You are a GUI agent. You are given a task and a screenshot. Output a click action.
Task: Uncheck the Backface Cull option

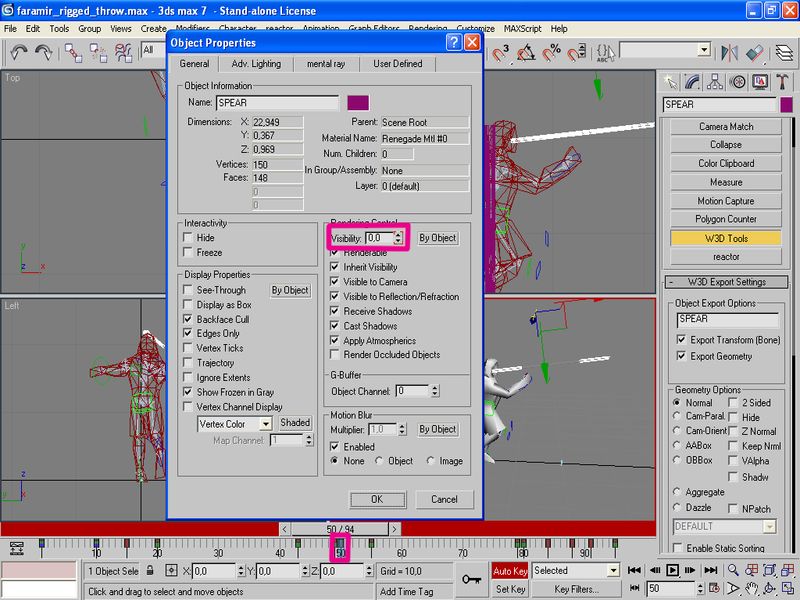coord(188,319)
